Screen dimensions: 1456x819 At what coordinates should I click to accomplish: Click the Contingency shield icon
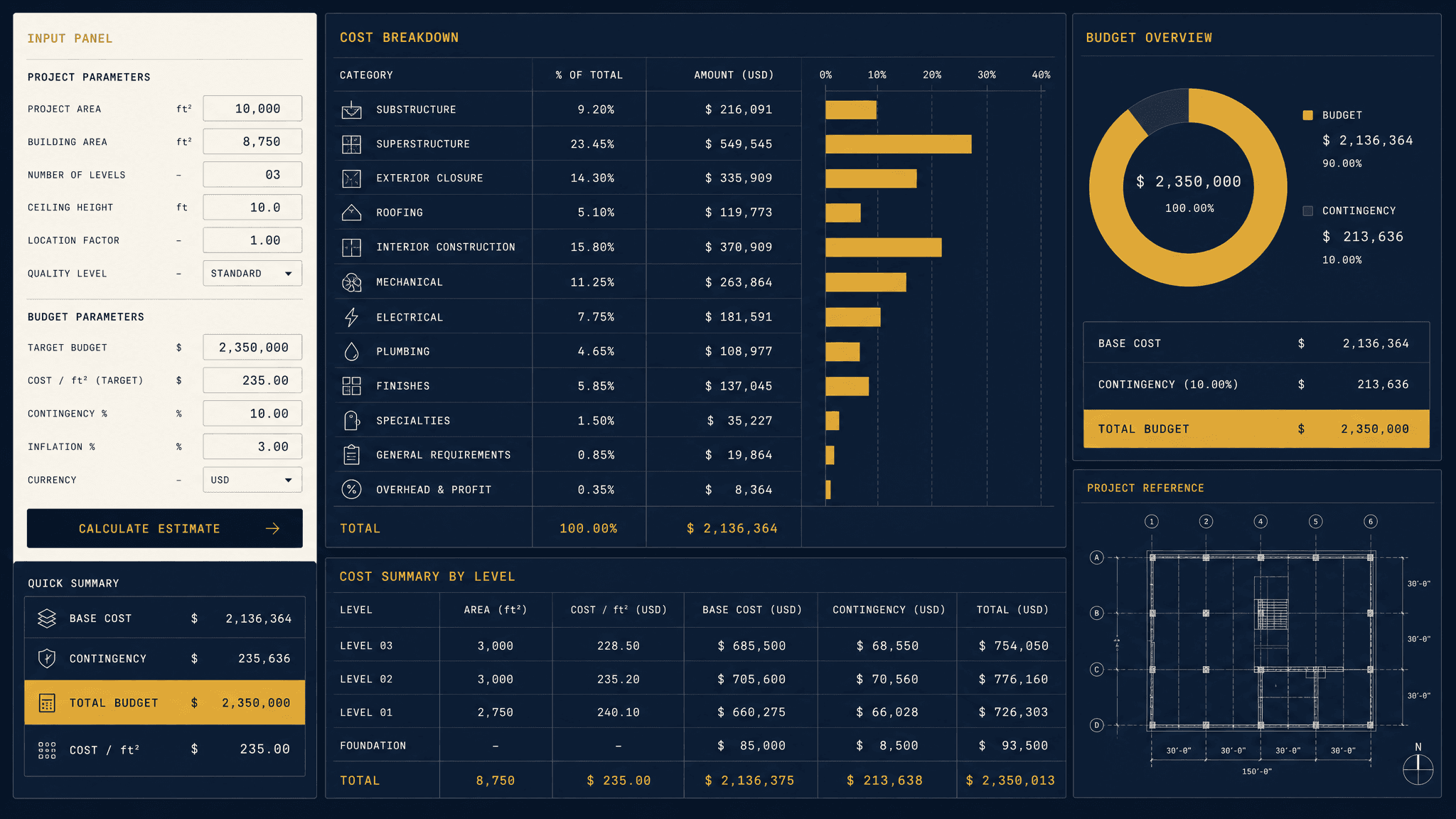(x=47, y=658)
